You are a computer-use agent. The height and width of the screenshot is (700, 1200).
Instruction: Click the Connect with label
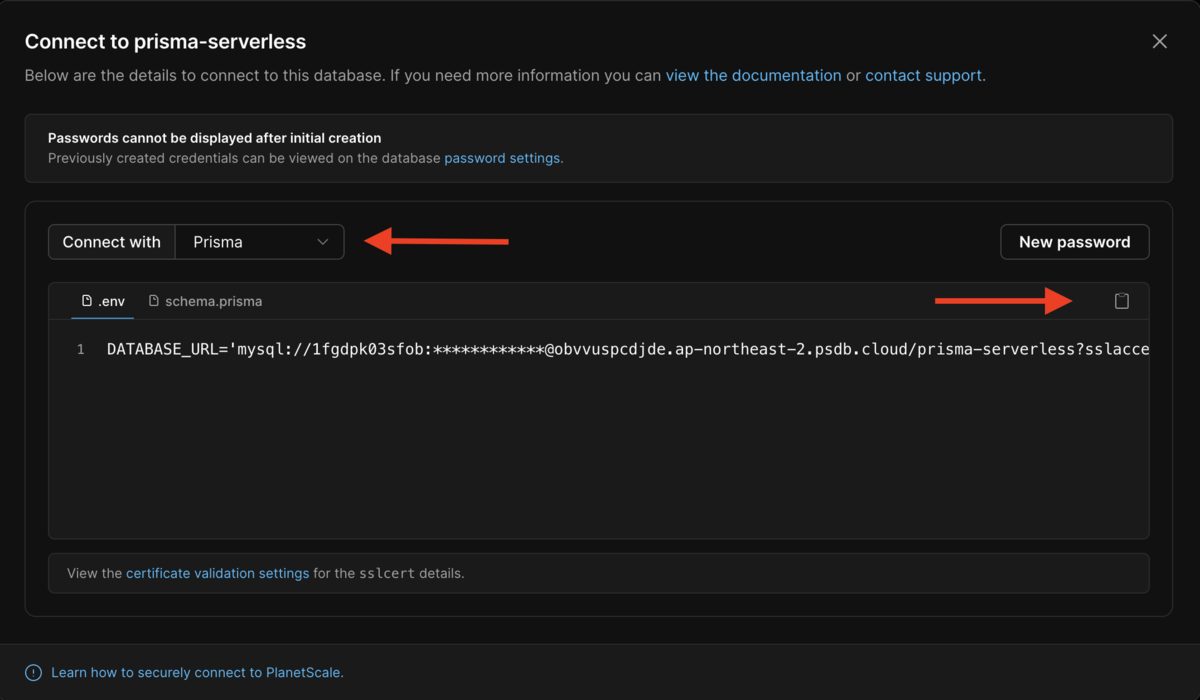[111, 242]
